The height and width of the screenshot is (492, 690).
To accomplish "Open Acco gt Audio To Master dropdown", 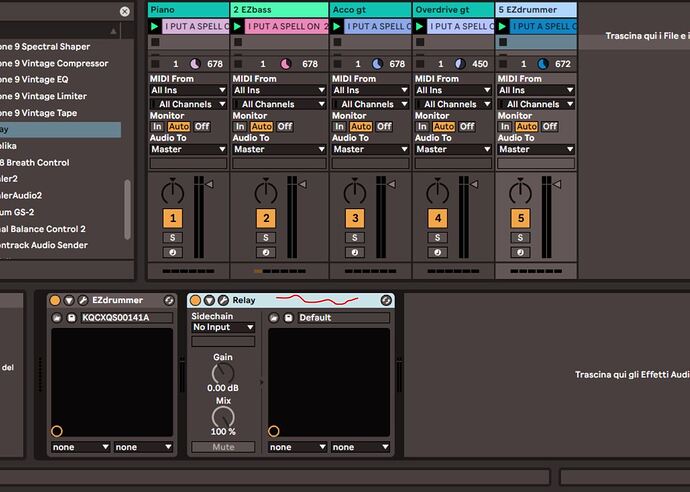I will (371, 149).
